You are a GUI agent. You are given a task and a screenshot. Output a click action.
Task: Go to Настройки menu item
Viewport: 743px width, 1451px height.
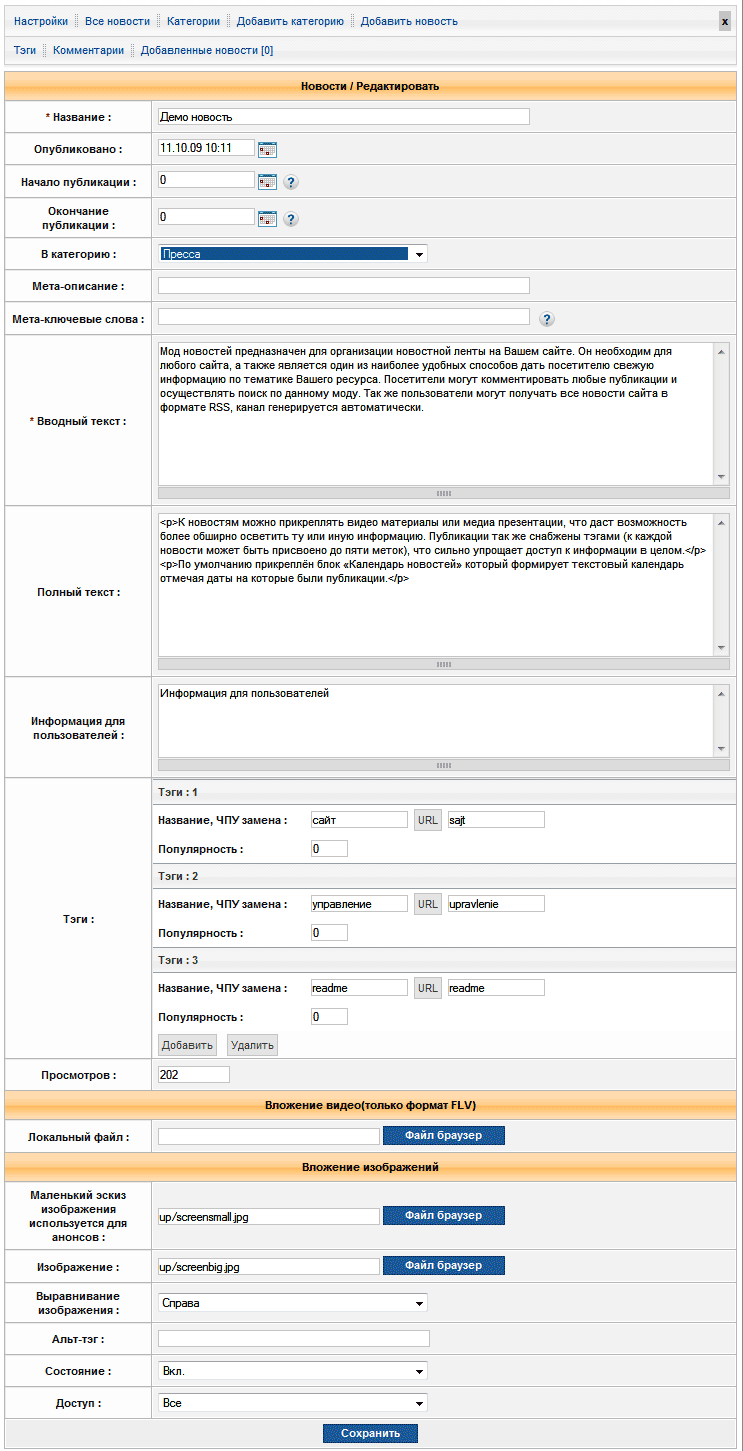[x=41, y=21]
